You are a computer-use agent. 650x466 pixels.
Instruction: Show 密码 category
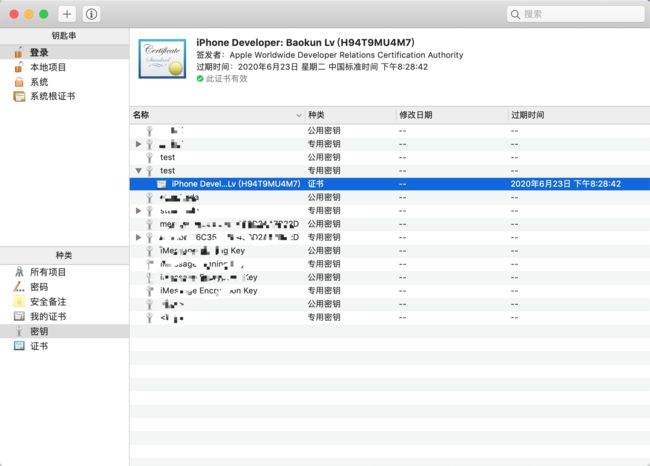point(65,287)
